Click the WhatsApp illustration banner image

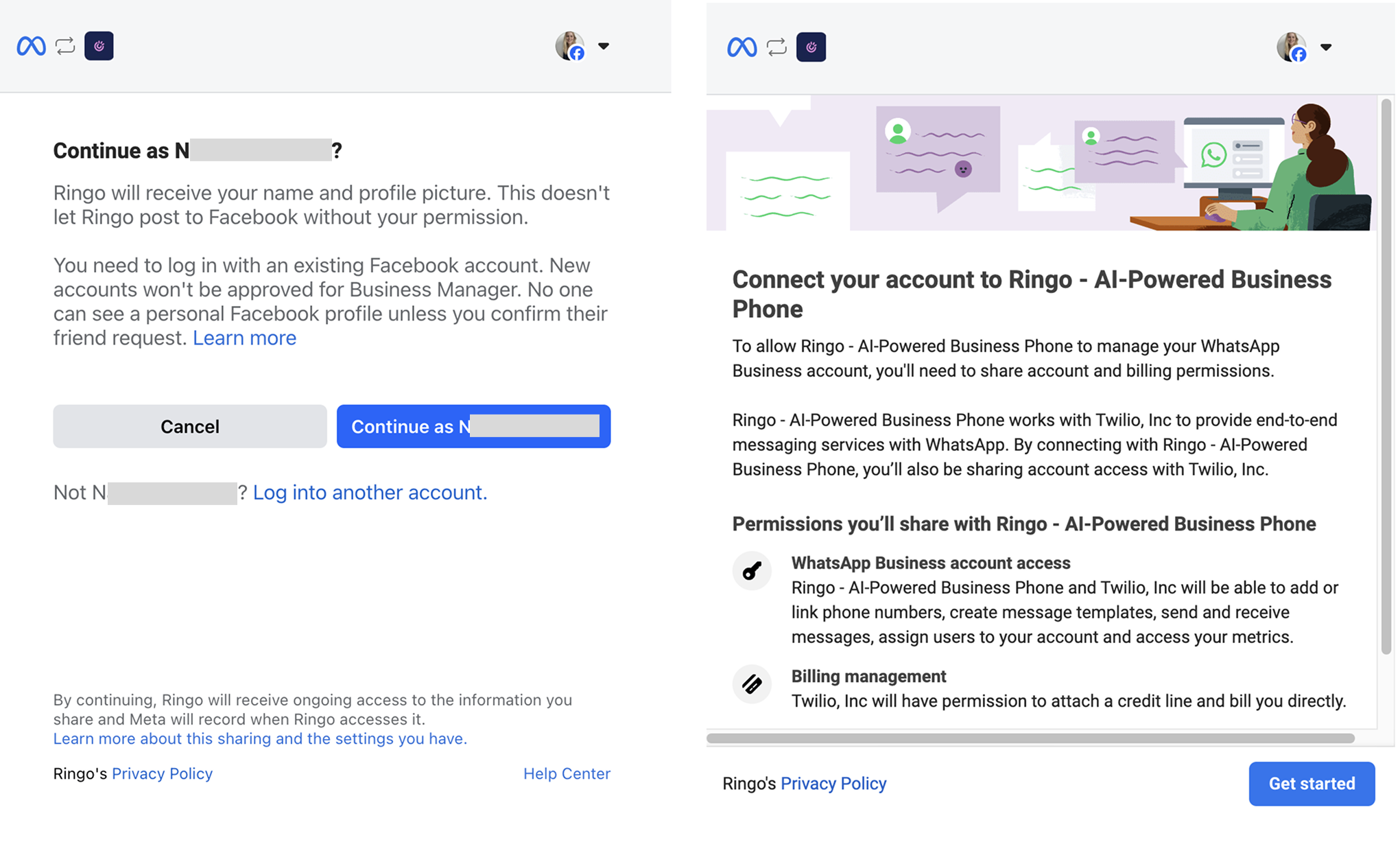point(1041,163)
